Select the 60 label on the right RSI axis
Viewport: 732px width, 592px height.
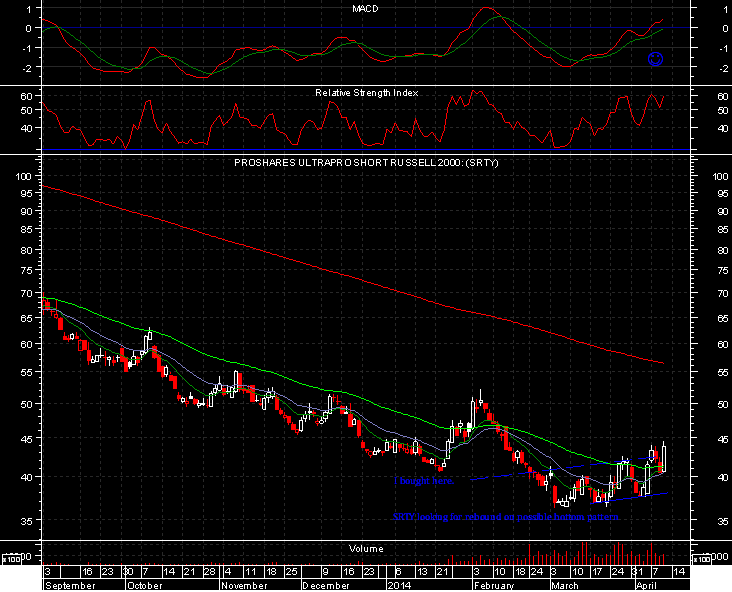(723, 96)
